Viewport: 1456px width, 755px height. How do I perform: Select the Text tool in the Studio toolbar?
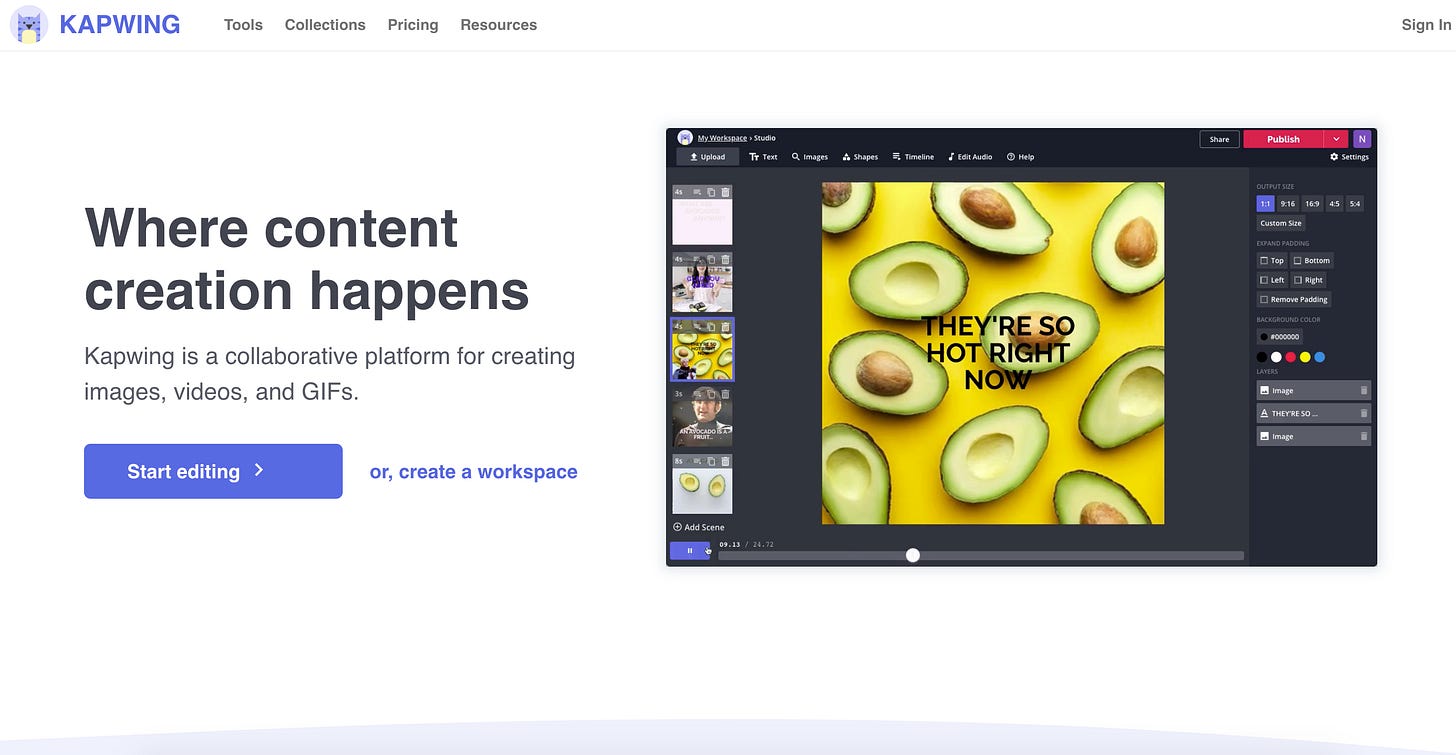(x=763, y=157)
